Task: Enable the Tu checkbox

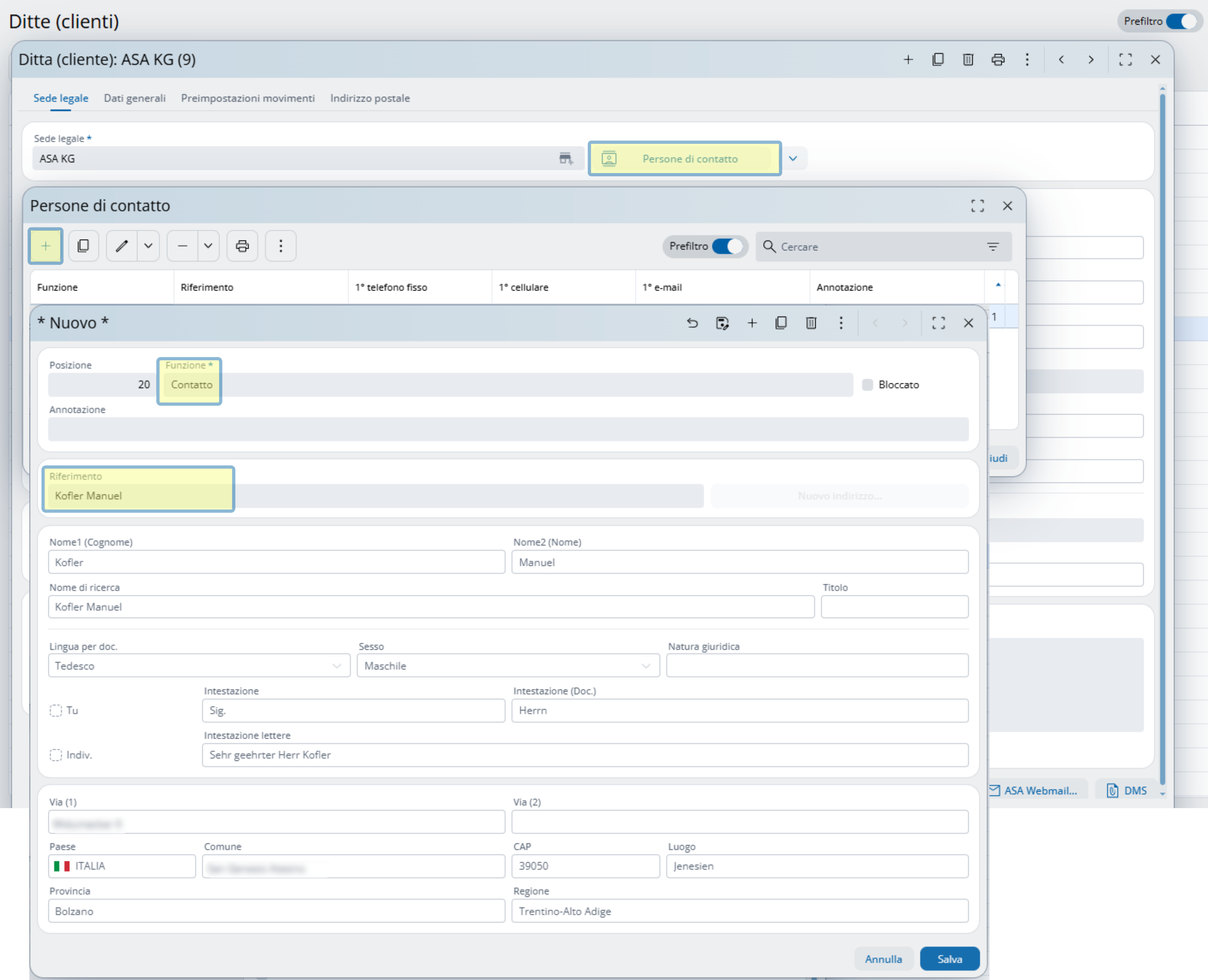Action: (56, 711)
